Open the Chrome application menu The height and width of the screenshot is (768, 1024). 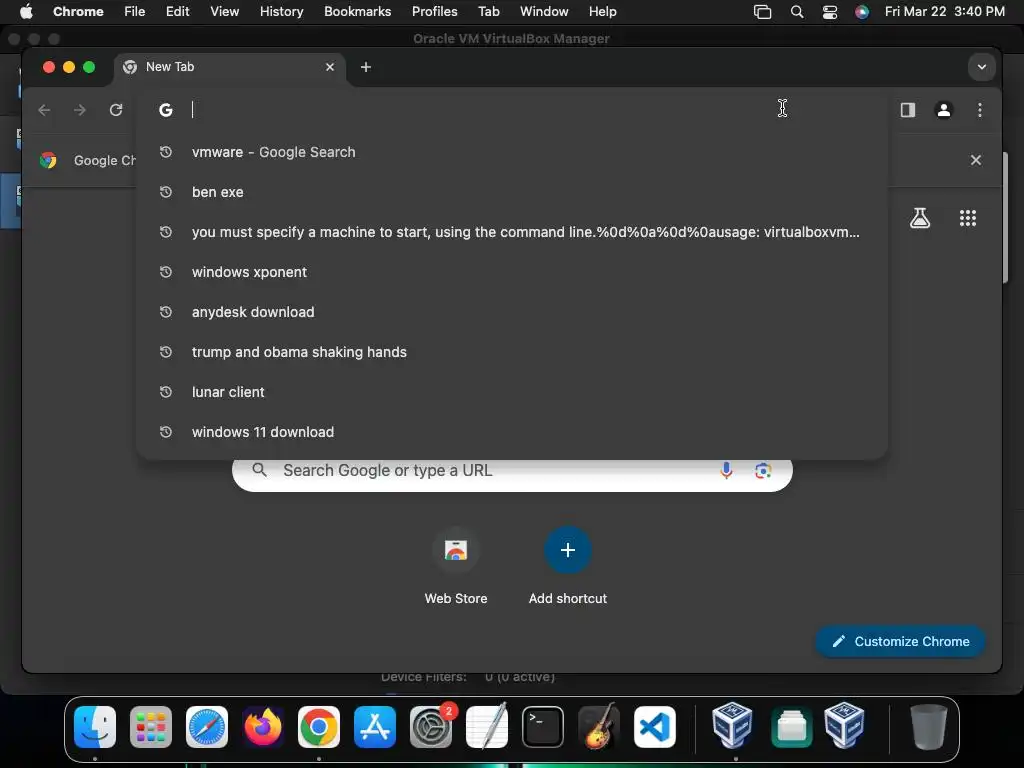click(x=78, y=12)
